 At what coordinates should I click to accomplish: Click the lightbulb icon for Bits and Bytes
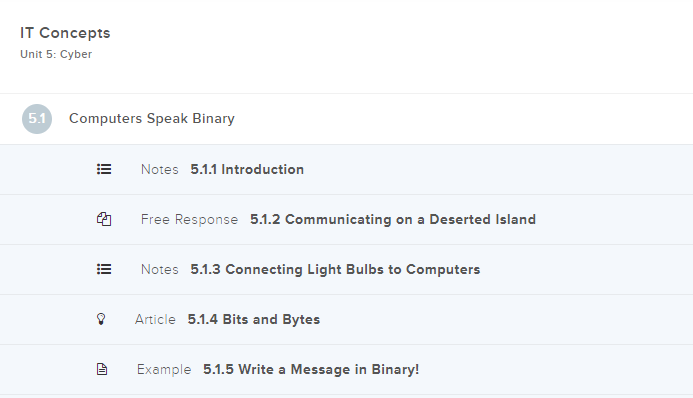coord(101,319)
